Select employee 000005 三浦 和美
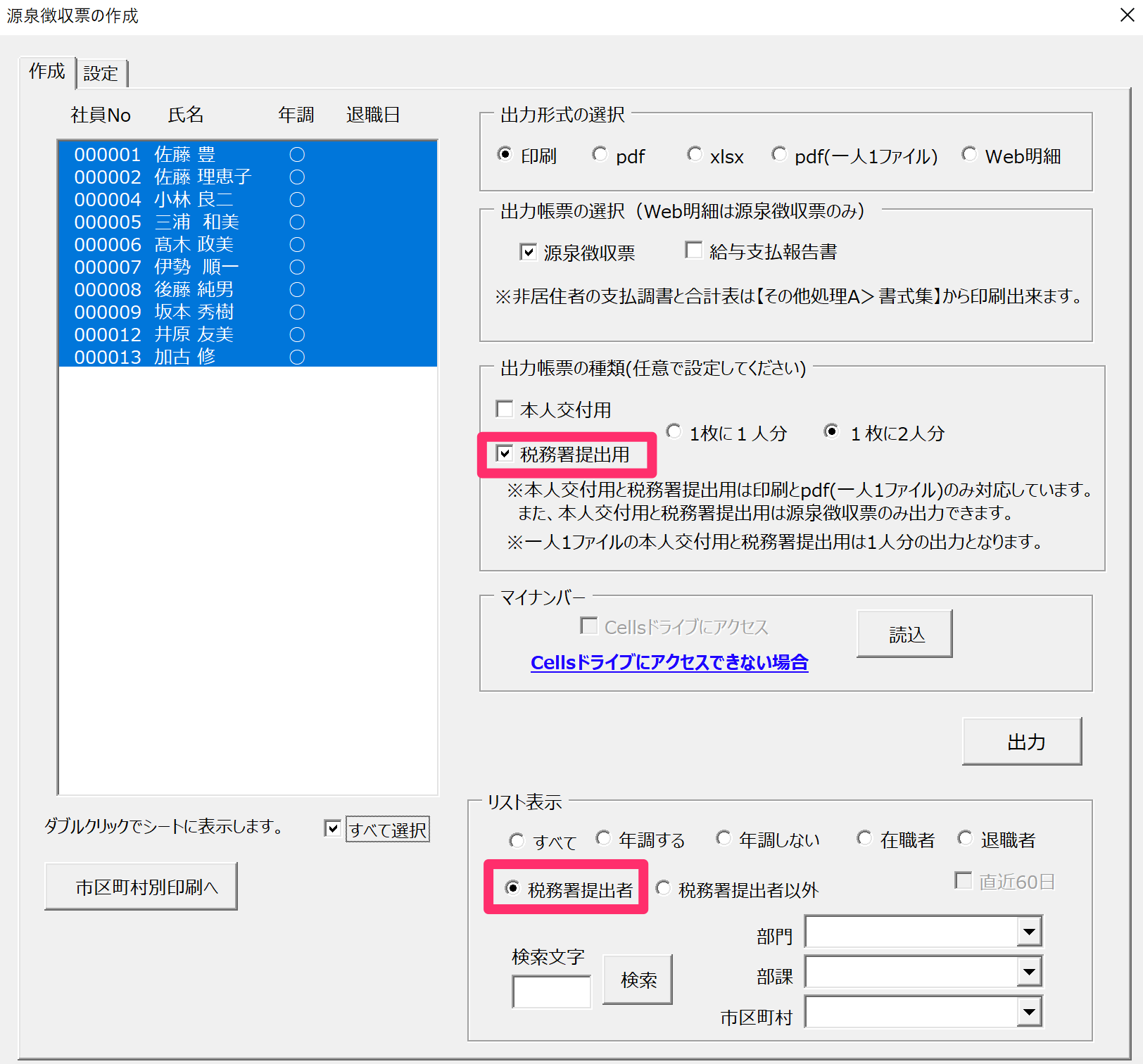The height and width of the screenshot is (1064, 1143). [248, 222]
